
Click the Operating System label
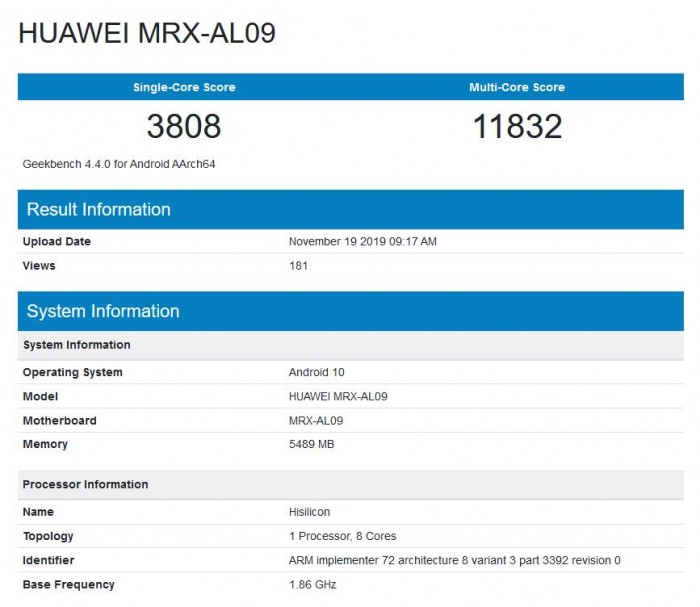(x=72, y=372)
